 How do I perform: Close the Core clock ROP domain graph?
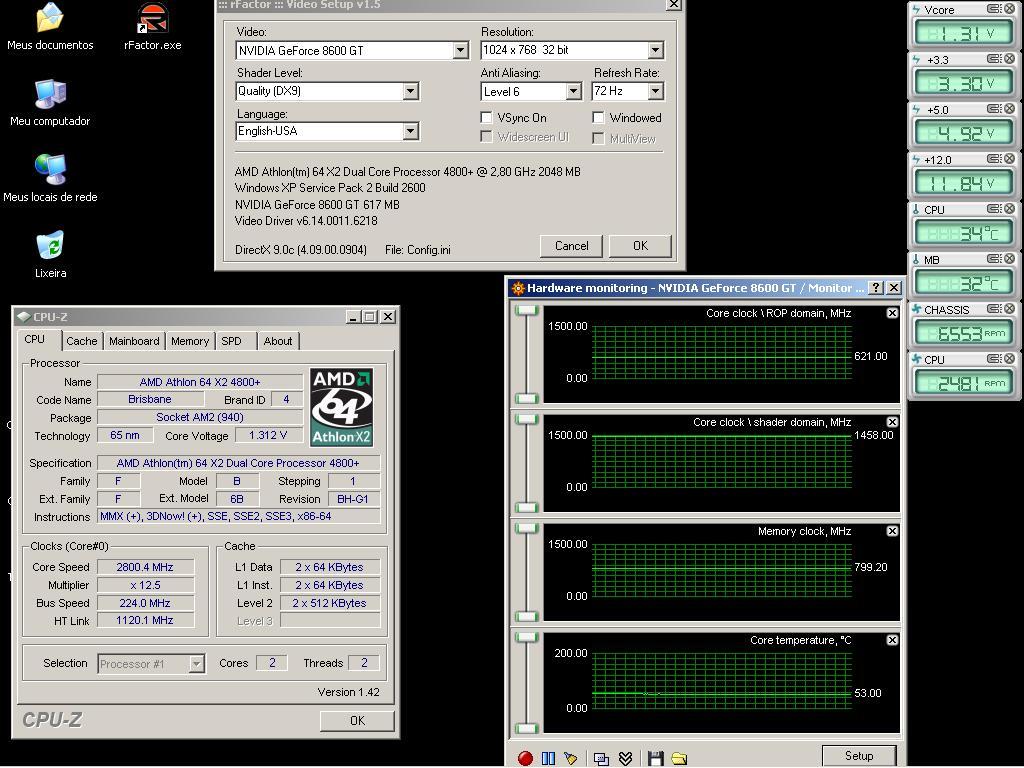[892, 313]
